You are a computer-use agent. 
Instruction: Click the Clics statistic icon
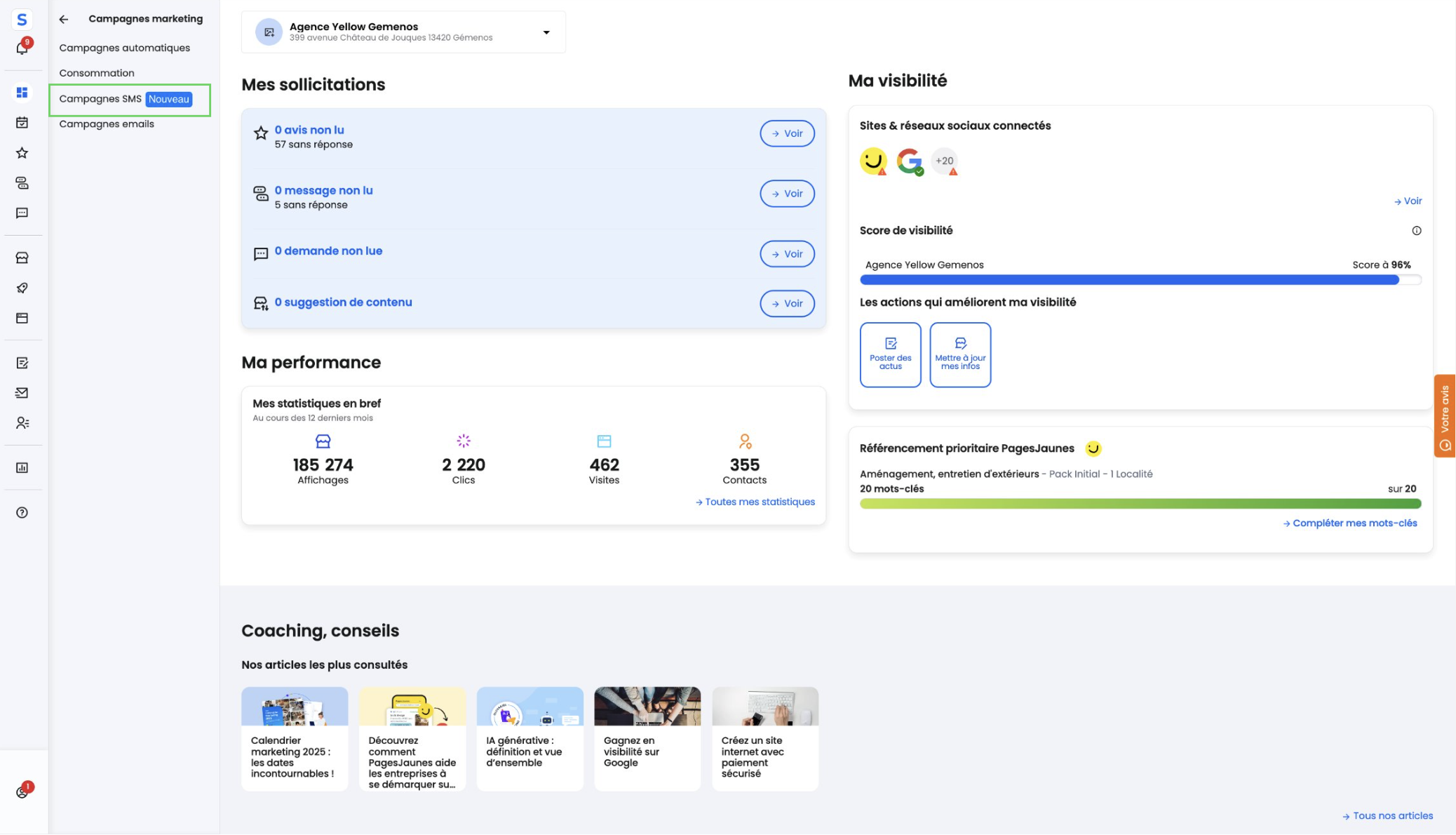464,441
